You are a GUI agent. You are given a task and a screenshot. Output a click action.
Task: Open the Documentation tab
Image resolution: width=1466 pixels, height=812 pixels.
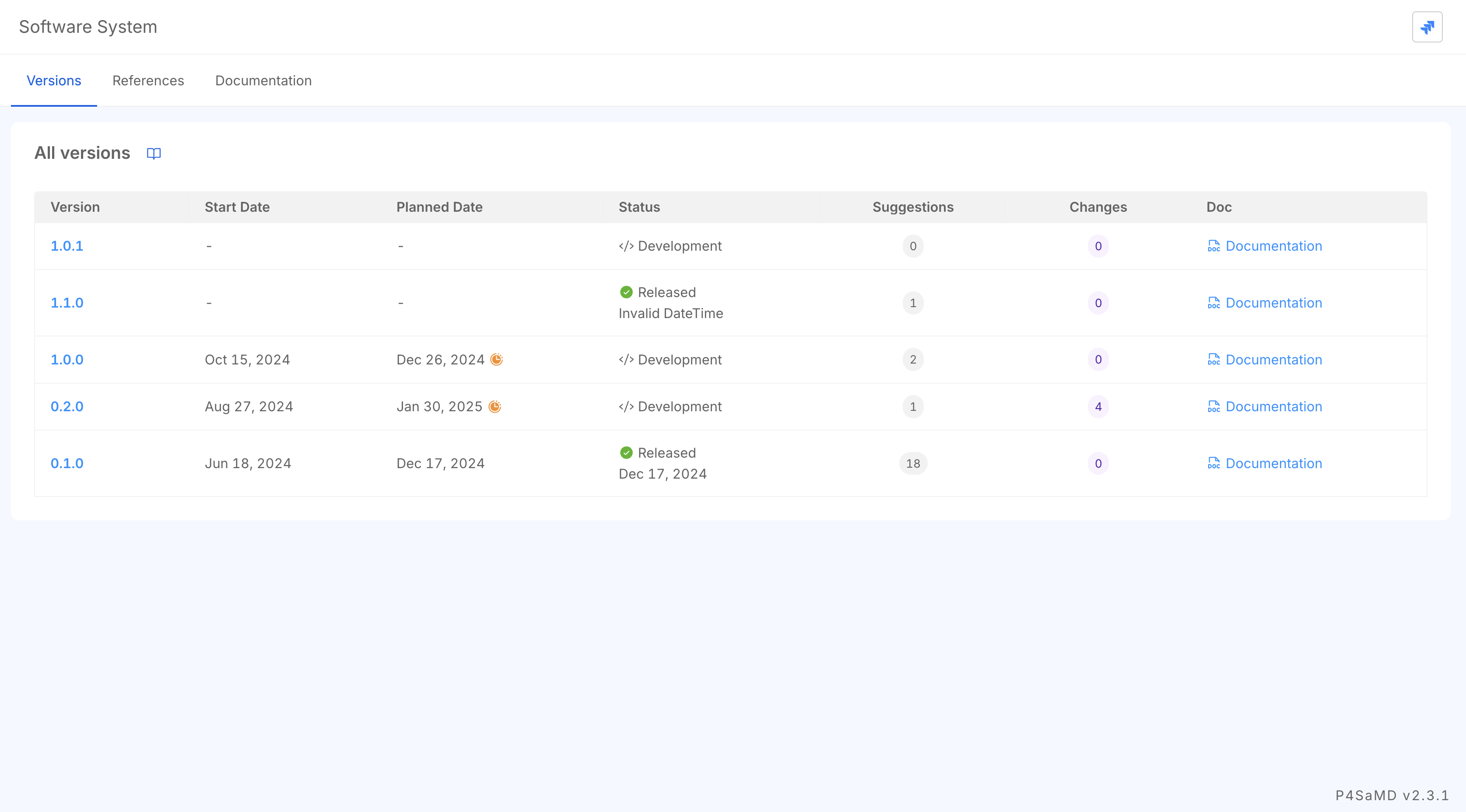tap(263, 81)
